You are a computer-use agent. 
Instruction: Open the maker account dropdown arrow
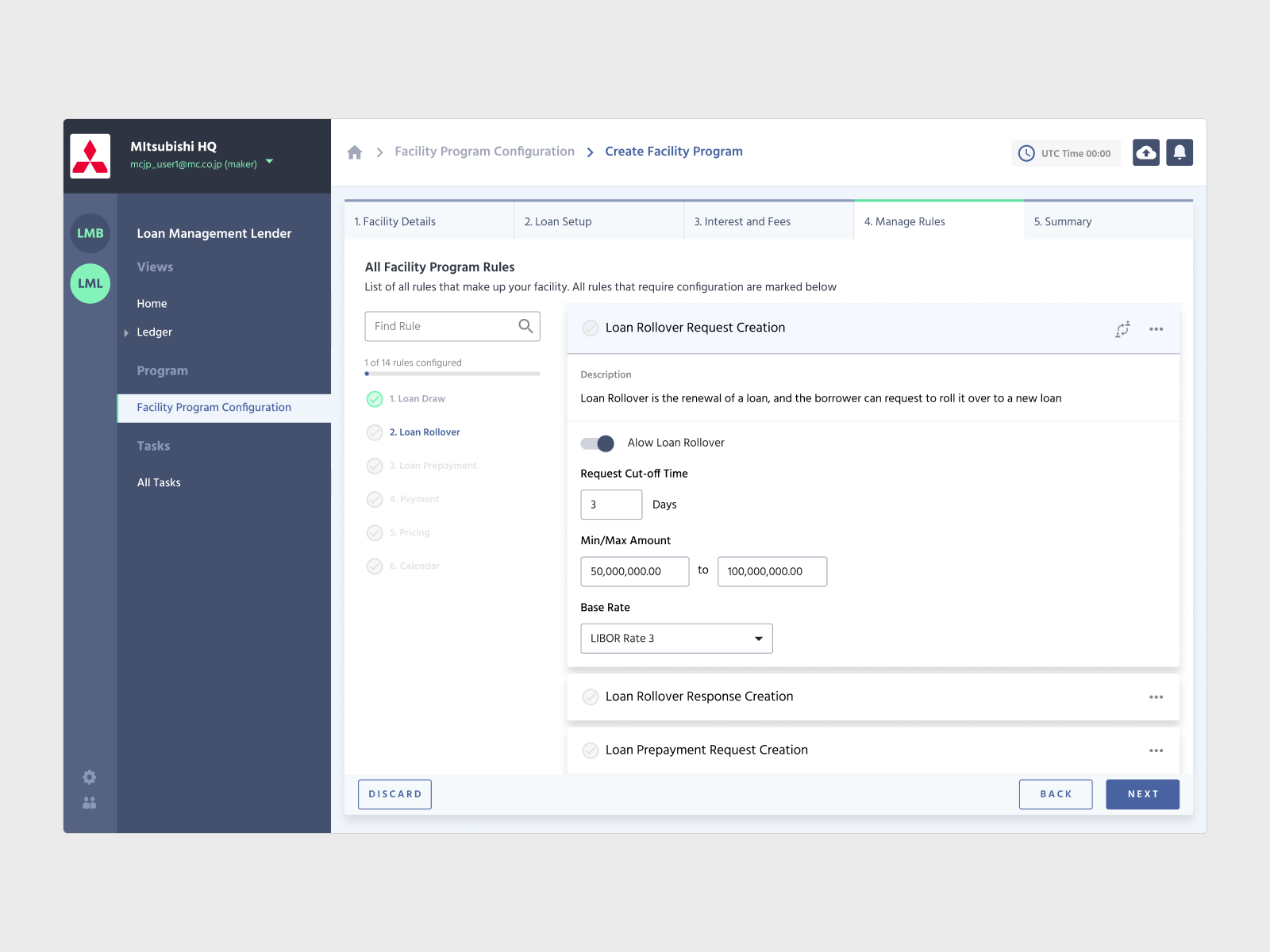tap(268, 163)
